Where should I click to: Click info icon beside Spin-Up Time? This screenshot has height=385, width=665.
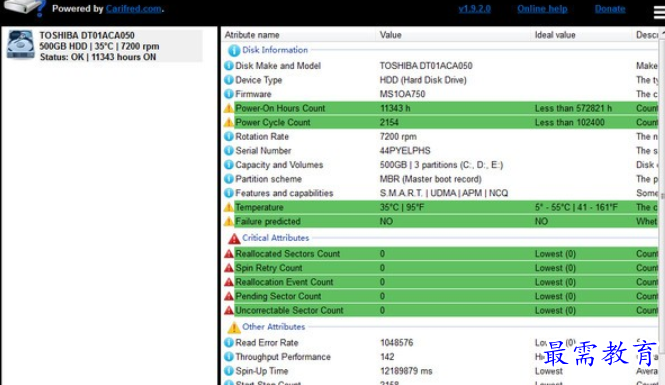click(x=229, y=371)
